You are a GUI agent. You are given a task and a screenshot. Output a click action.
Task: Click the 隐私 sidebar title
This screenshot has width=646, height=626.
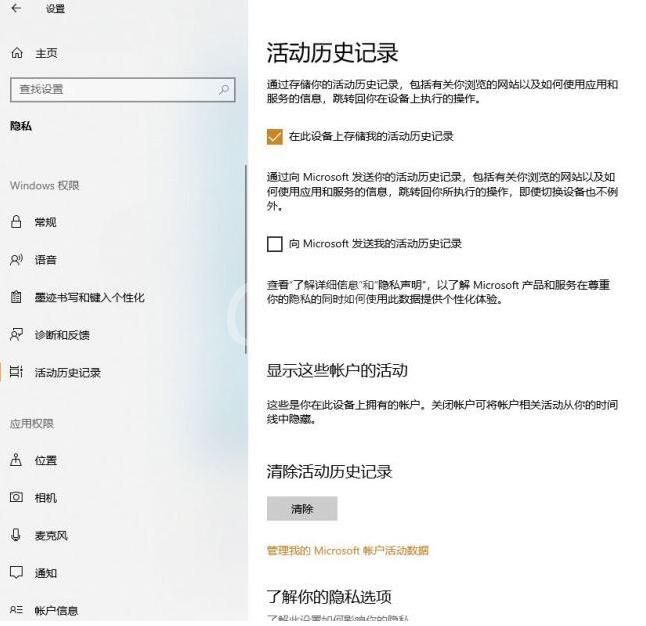point(21,126)
